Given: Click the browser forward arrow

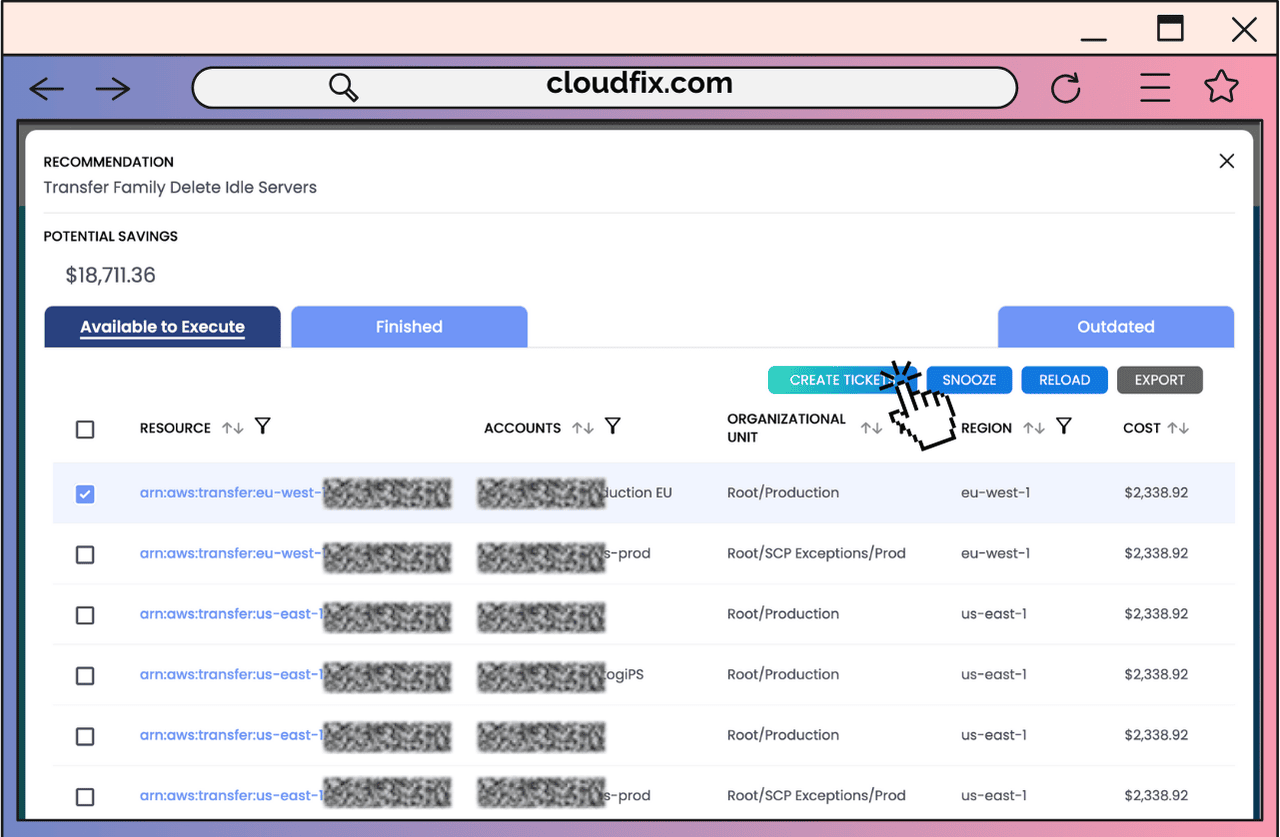Looking at the screenshot, I should click(113, 89).
